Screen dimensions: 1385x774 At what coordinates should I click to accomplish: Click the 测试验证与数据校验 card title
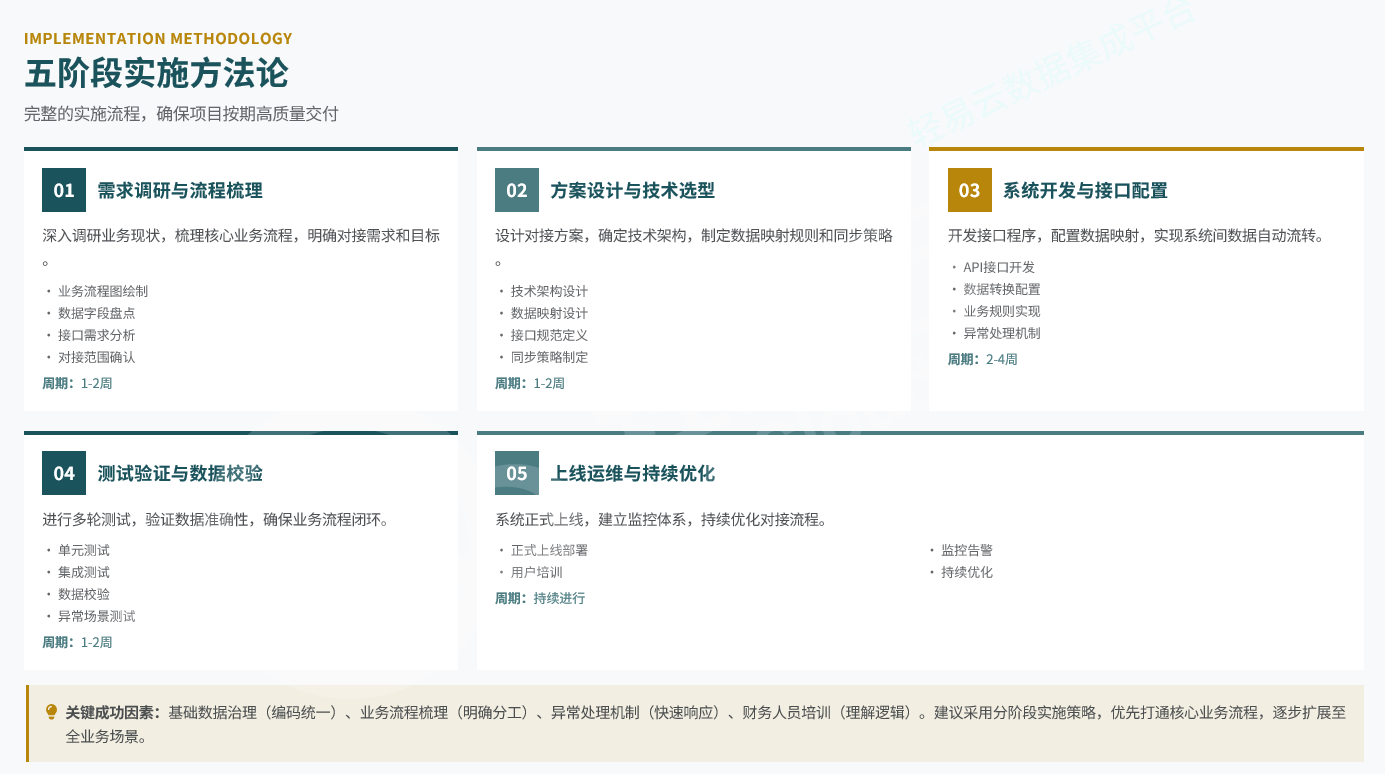pyautogui.click(x=180, y=473)
